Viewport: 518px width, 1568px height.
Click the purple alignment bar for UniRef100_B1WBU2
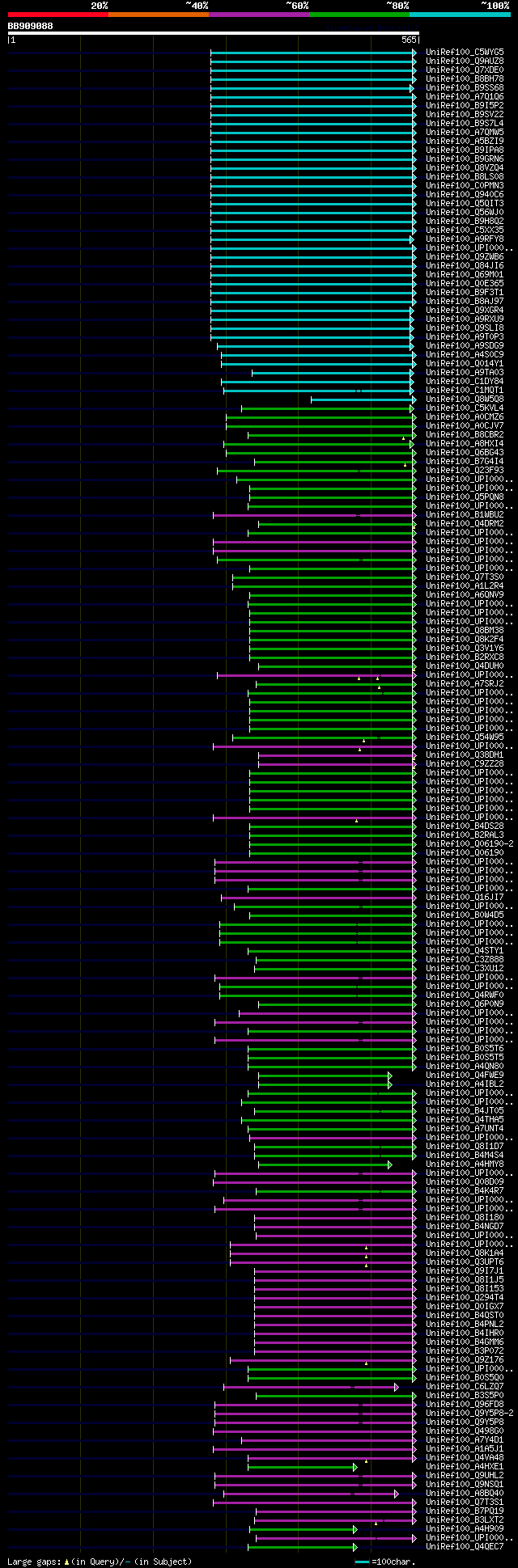315,515
